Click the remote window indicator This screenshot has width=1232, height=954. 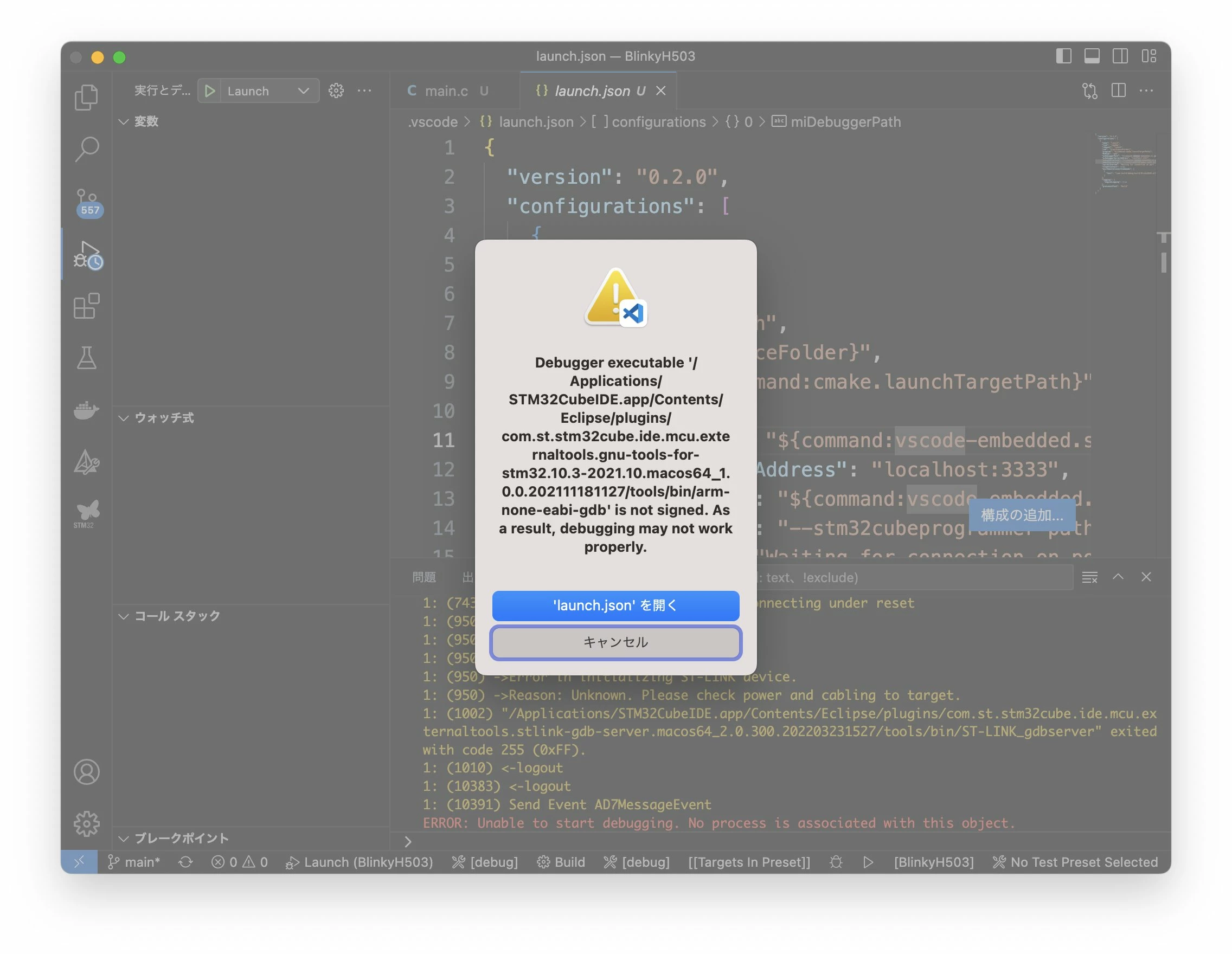point(79,861)
